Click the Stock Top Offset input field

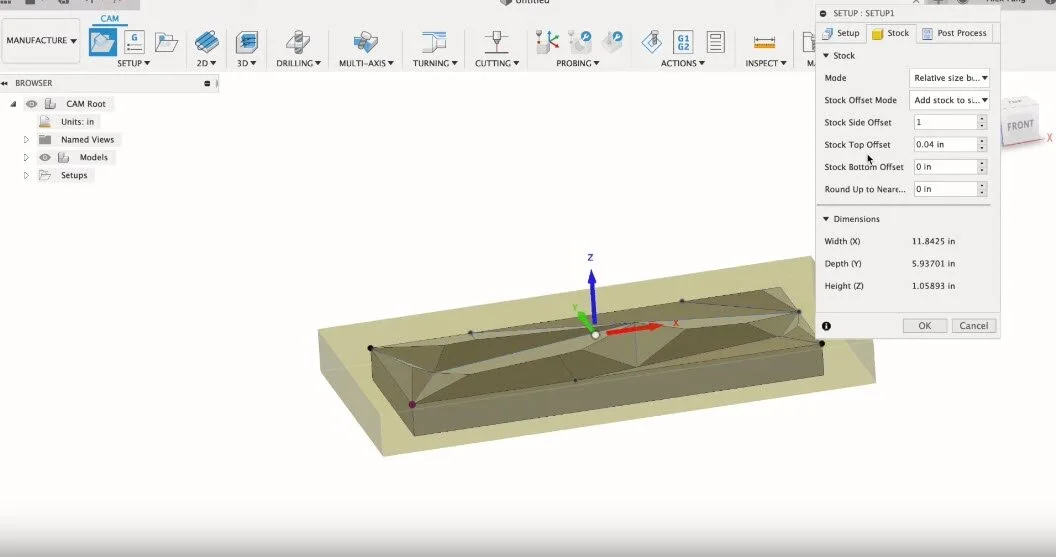pyautogui.click(x=945, y=145)
